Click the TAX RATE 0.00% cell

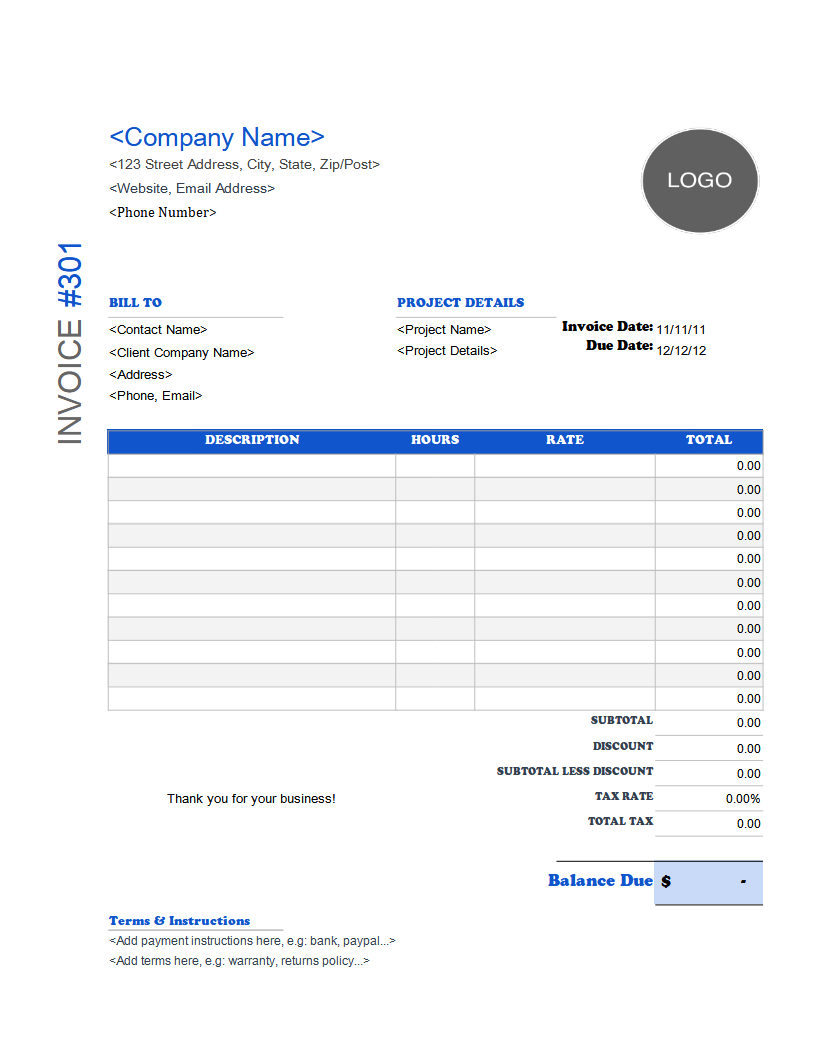coord(708,798)
